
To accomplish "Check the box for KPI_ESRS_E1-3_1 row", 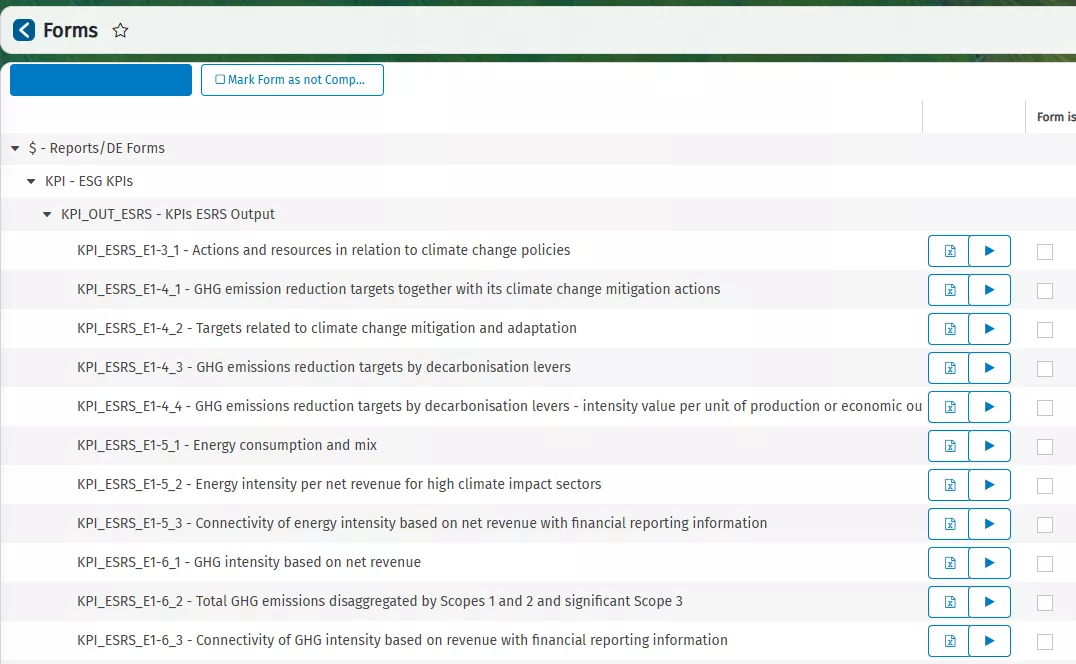I will [x=1045, y=252].
